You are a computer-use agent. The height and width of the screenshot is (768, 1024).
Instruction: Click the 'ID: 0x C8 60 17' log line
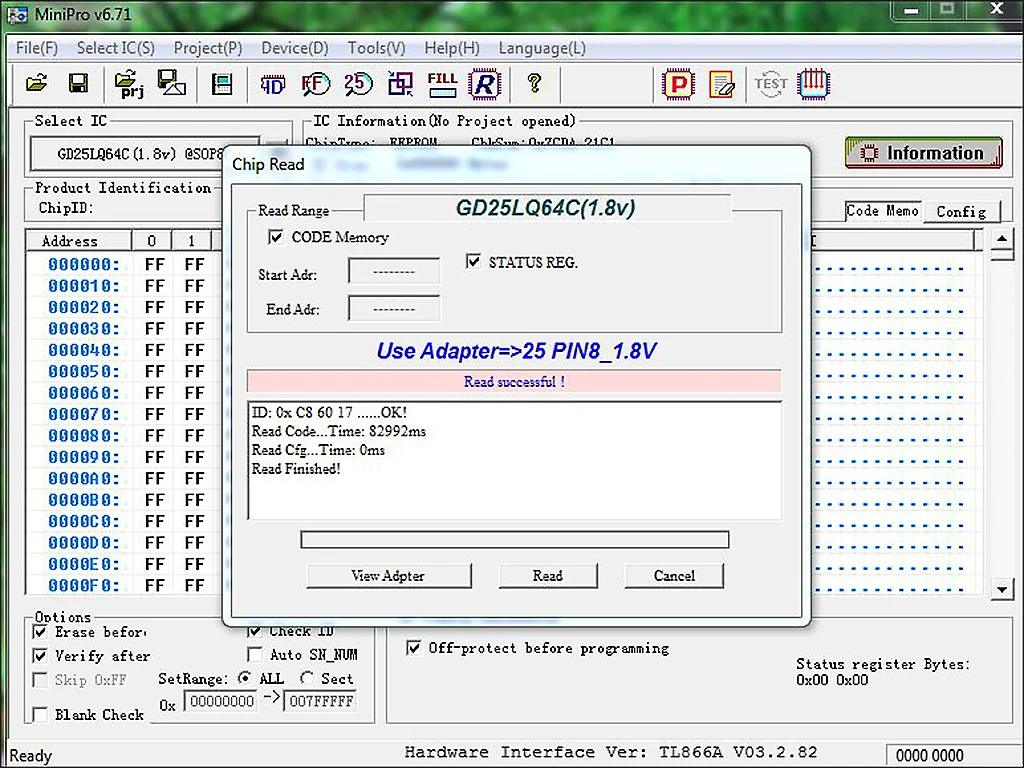click(x=329, y=413)
